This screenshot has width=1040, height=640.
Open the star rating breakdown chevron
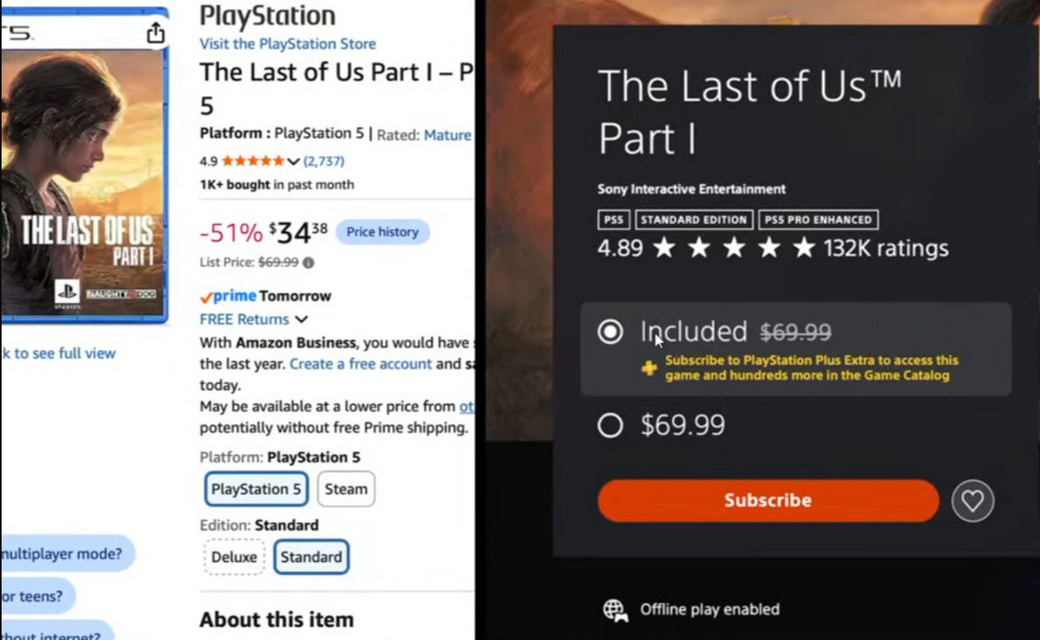click(x=293, y=162)
